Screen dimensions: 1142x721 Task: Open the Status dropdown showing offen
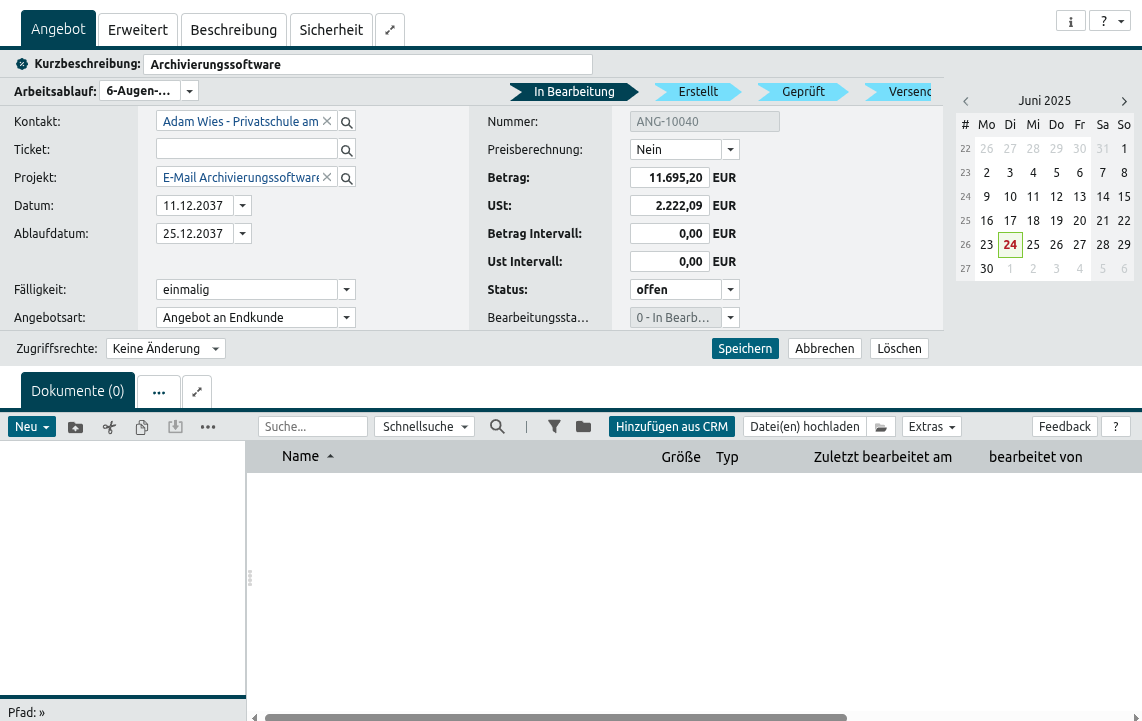coord(730,290)
